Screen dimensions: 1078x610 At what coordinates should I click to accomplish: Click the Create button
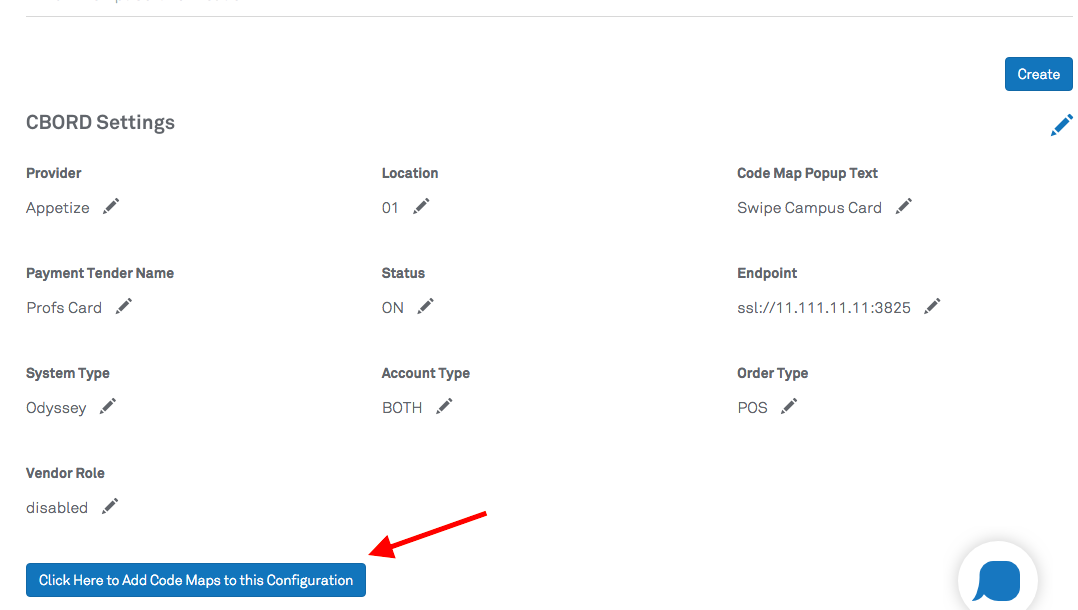pyautogui.click(x=1038, y=74)
